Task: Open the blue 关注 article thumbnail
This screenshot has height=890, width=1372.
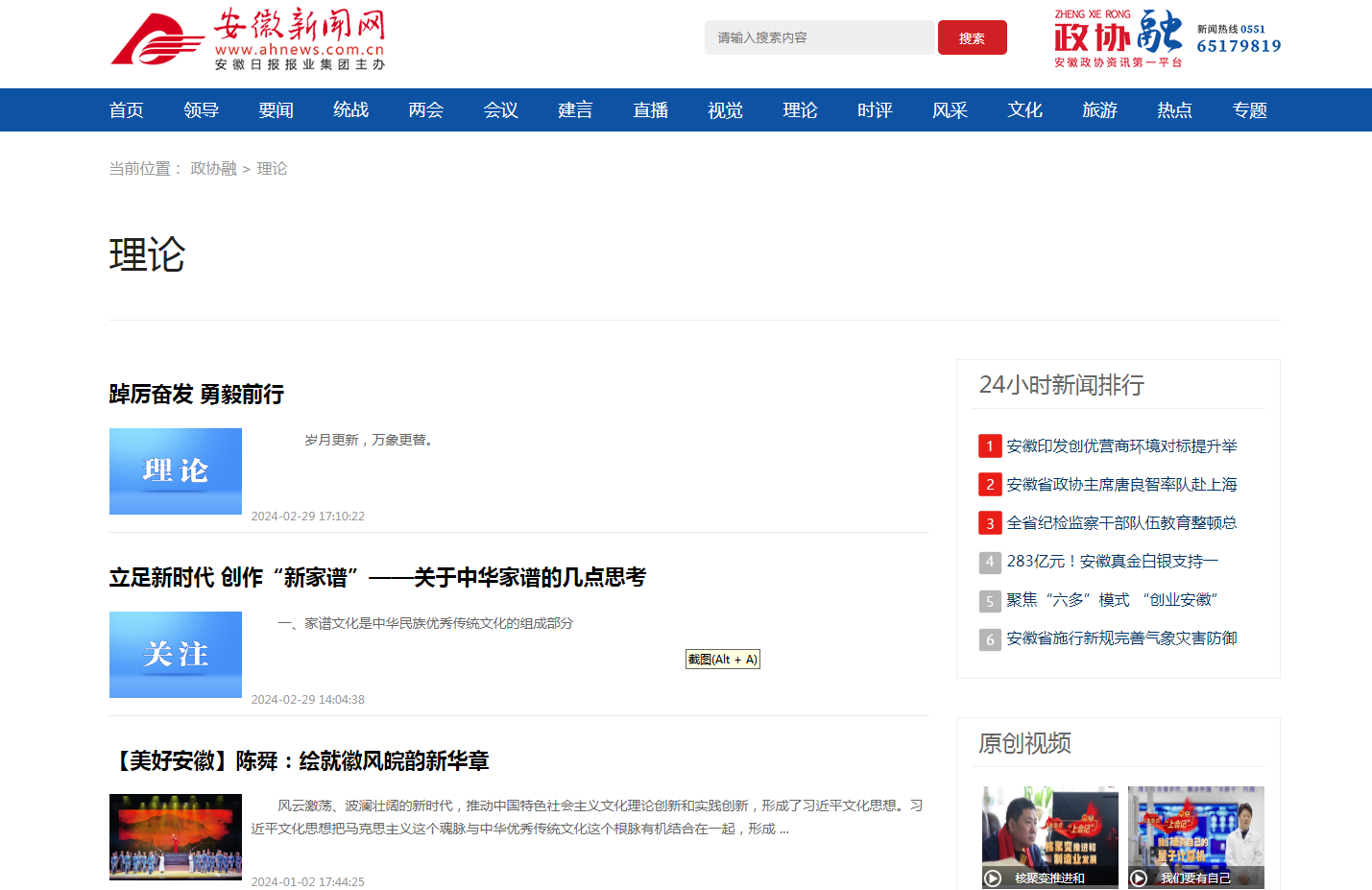Action: coord(176,655)
